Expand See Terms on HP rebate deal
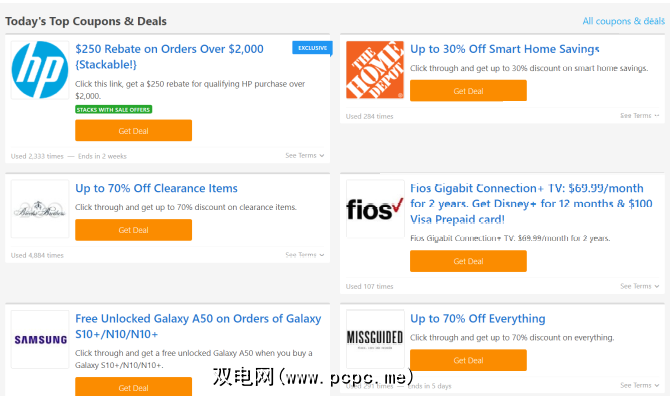Screen dimensions: 670x400 304,156
